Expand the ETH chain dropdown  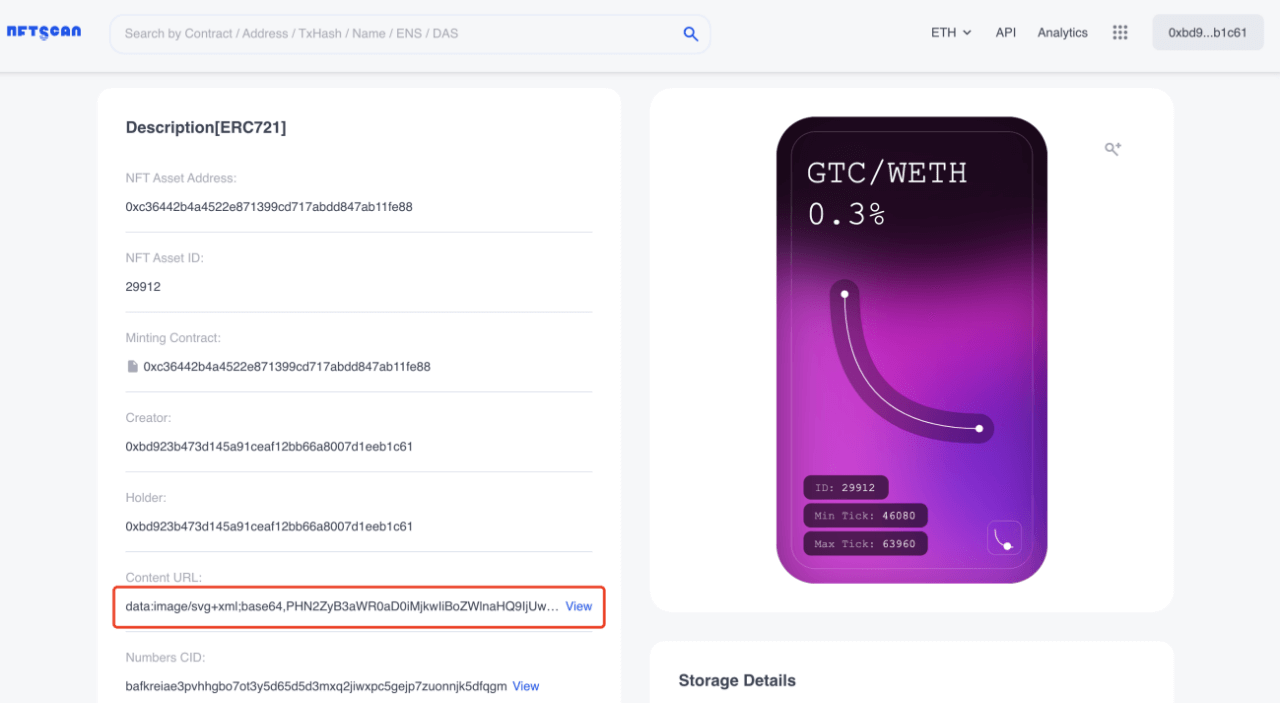click(x=951, y=32)
